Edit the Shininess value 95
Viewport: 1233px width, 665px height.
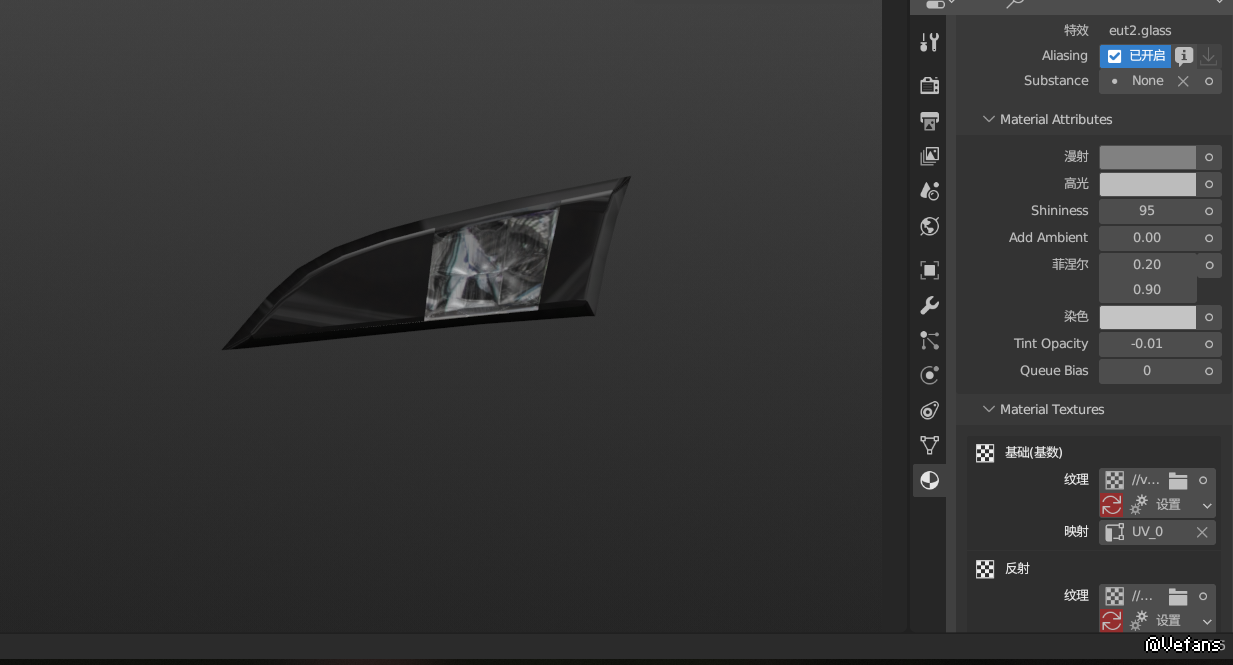[1148, 211]
